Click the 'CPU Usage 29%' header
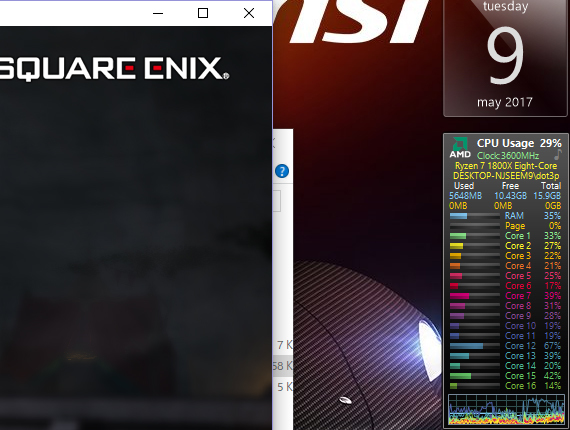The height and width of the screenshot is (430, 570). tap(519, 143)
